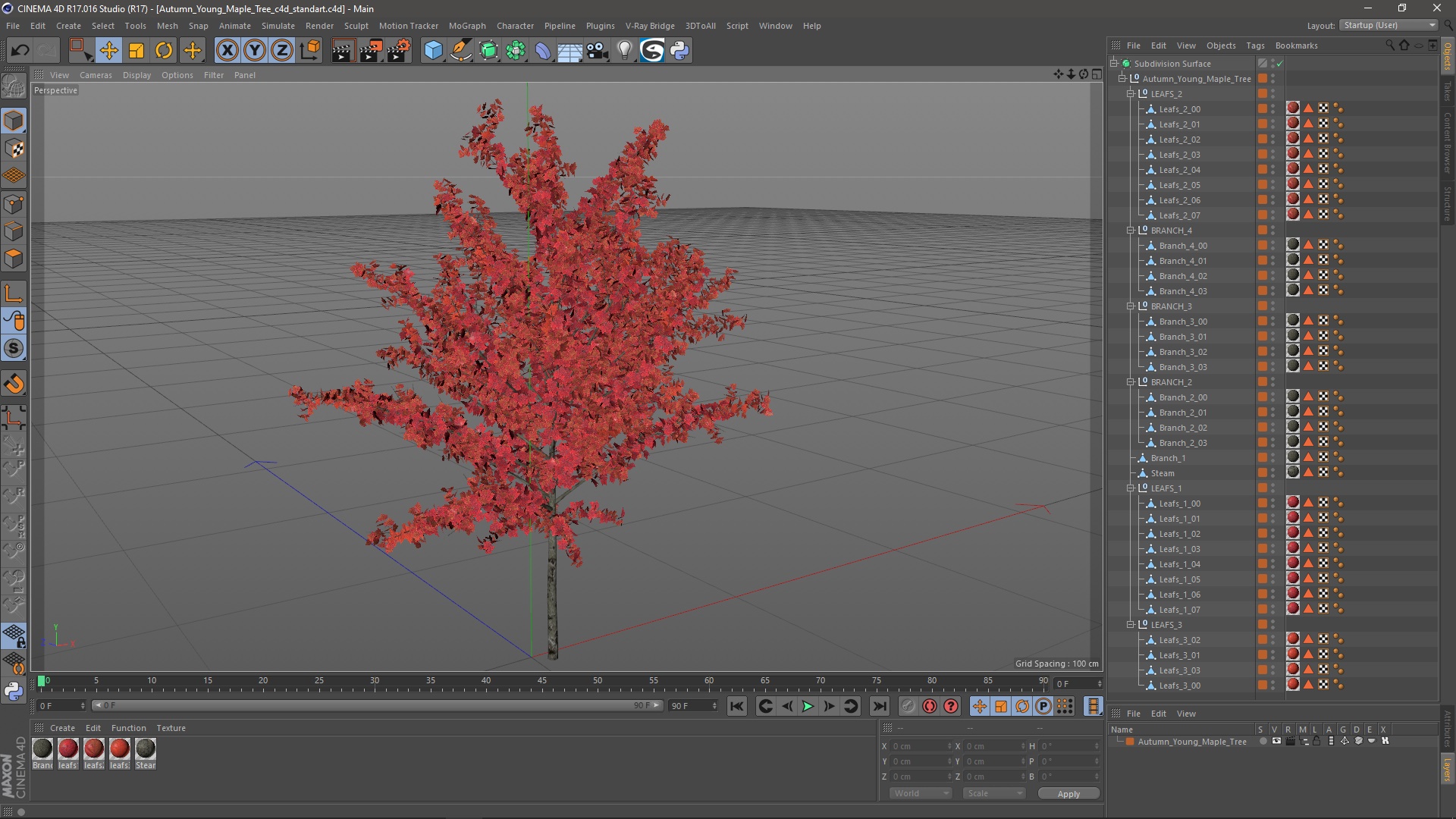Image resolution: width=1456 pixels, height=819 pixels.
Task: Click the Undo arrow icon
Action: [20, 51]
